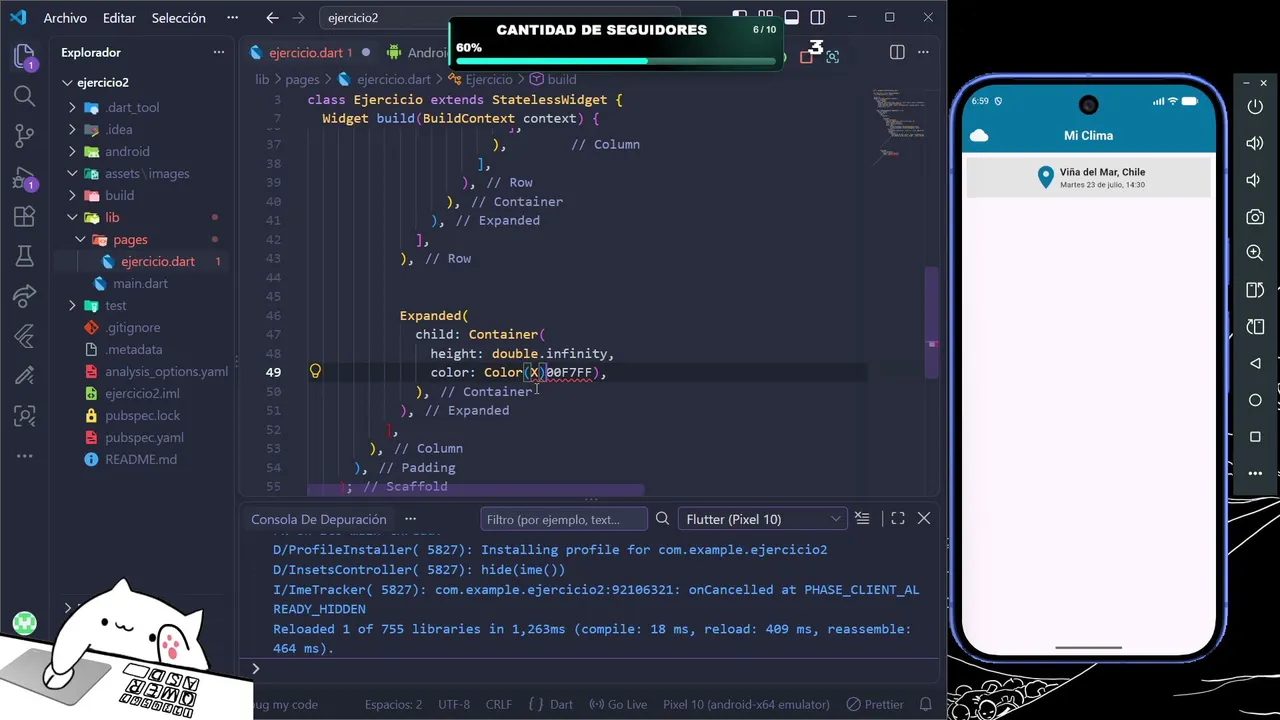This screenshot has width=1280, height=720.
Task: Open the Archivo menu
Action: [x=65, y=18]
